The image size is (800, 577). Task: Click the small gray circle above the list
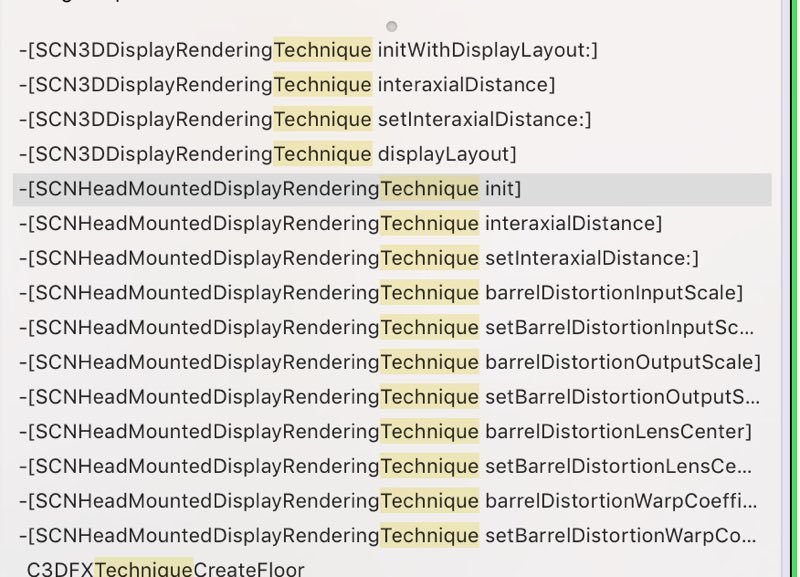pyautogui.click(x=391, y=26)
